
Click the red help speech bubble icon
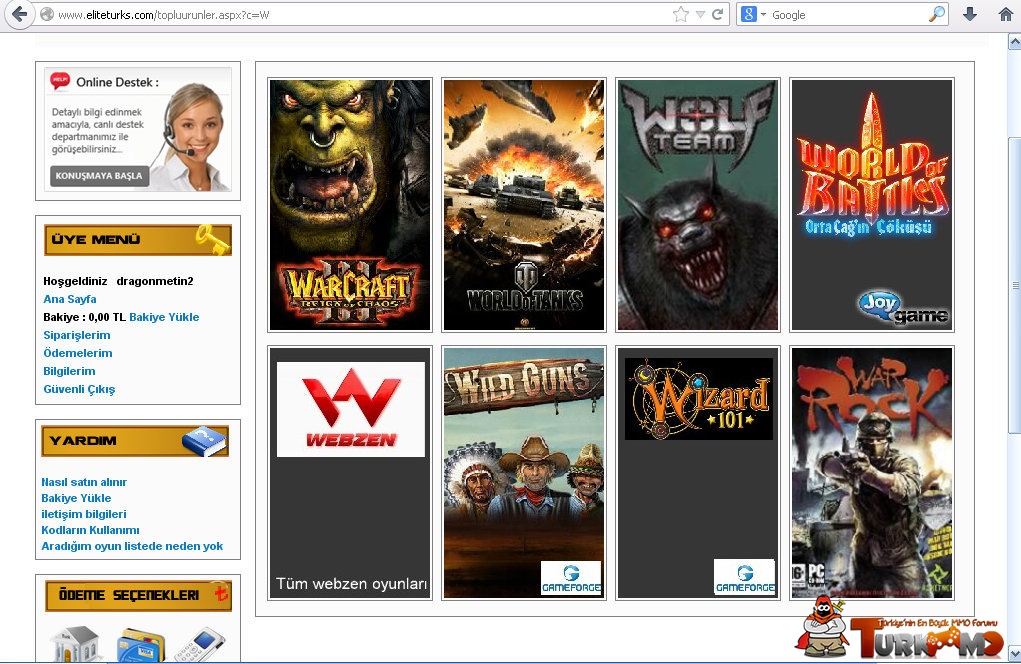pos(60,81)
